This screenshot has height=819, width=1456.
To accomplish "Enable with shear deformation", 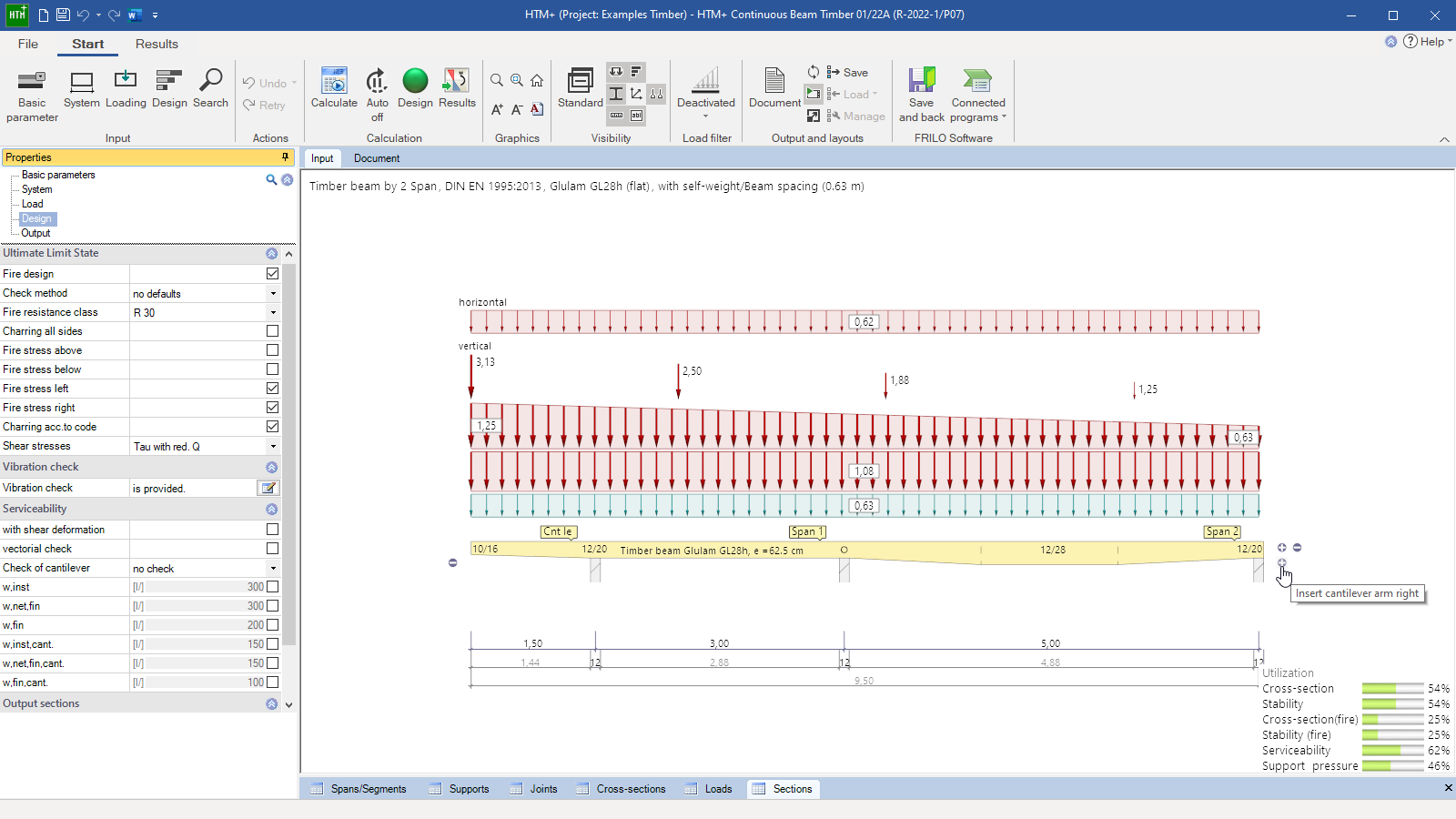I will pos(272,530).
